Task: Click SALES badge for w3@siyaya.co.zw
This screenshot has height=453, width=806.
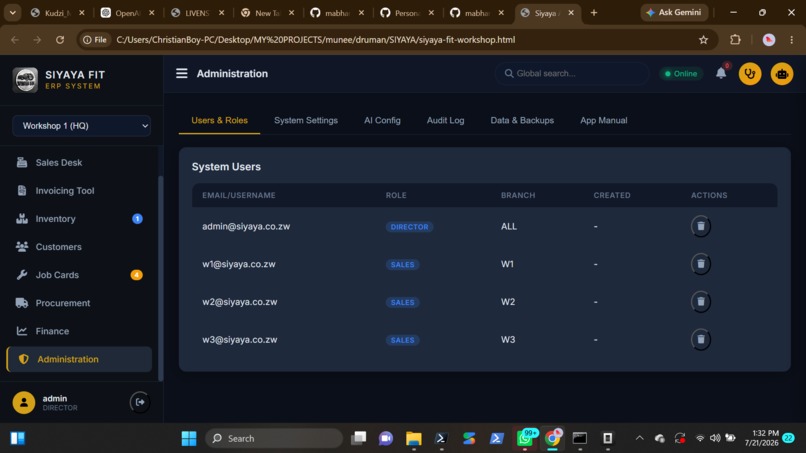Action: click(x=402, y=340)
